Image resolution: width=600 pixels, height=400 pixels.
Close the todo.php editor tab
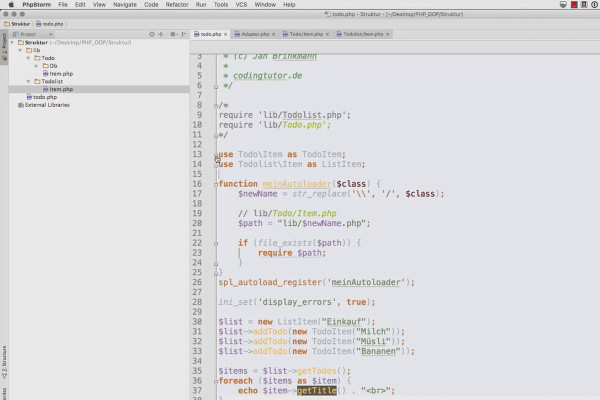225,34
